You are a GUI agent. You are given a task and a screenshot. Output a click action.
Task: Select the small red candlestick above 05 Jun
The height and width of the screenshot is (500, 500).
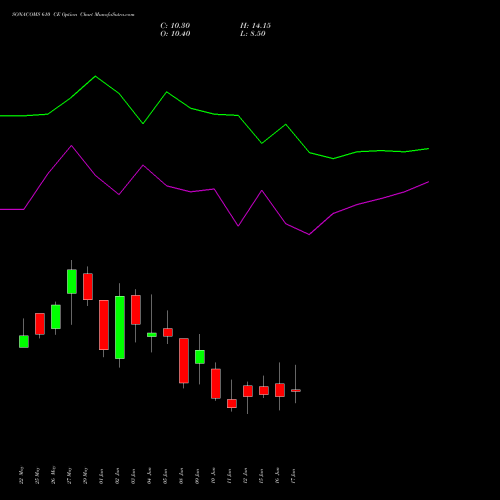(168, 332)
